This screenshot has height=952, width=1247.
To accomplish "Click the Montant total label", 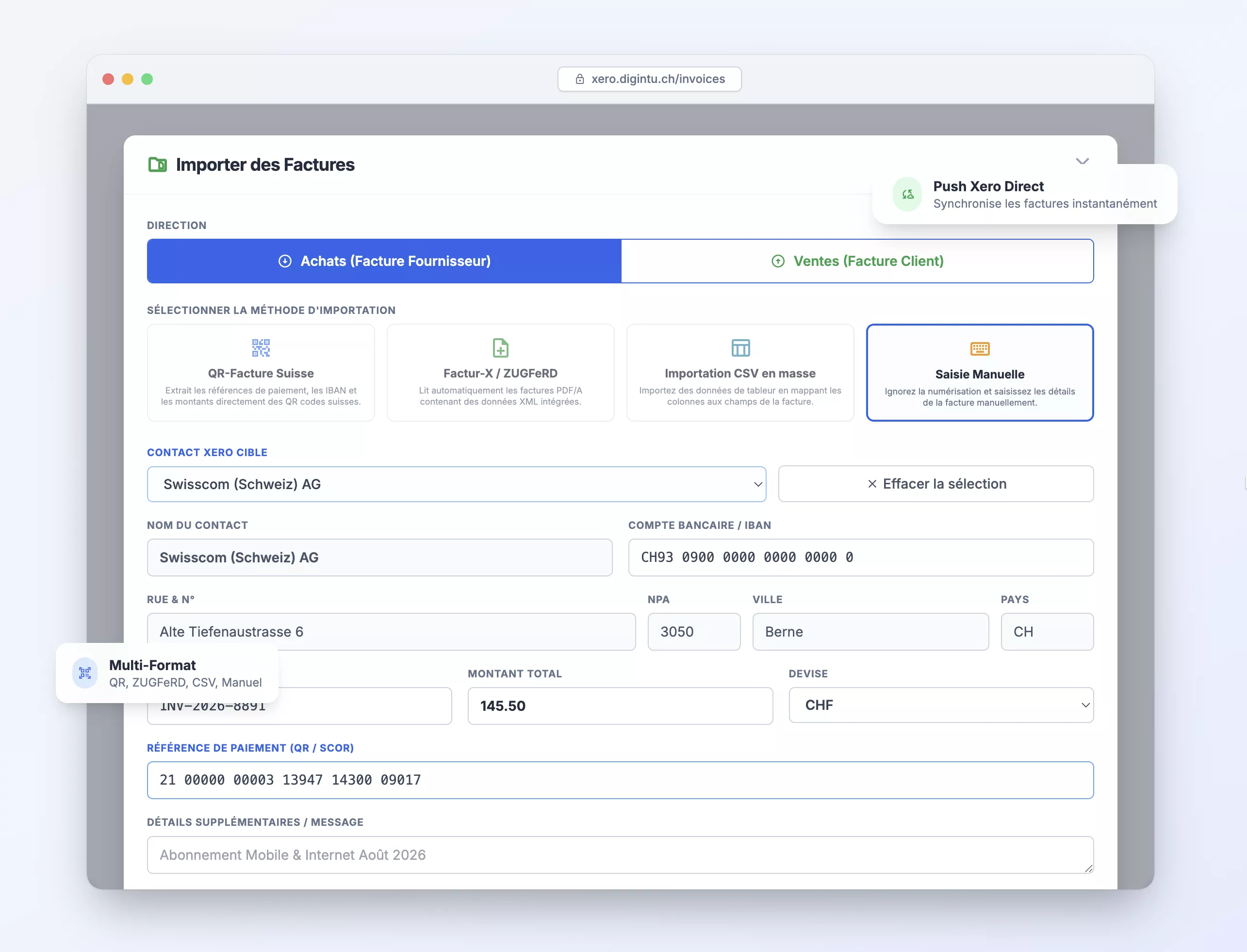I will pyautogui.click(x=515, y=673).
